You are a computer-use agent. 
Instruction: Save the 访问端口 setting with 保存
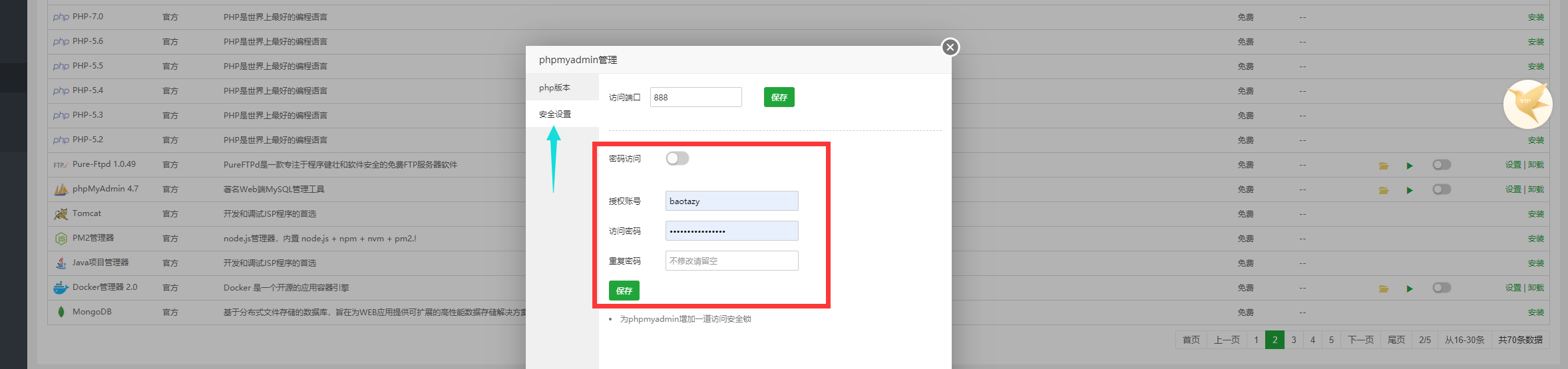(779, 97)
